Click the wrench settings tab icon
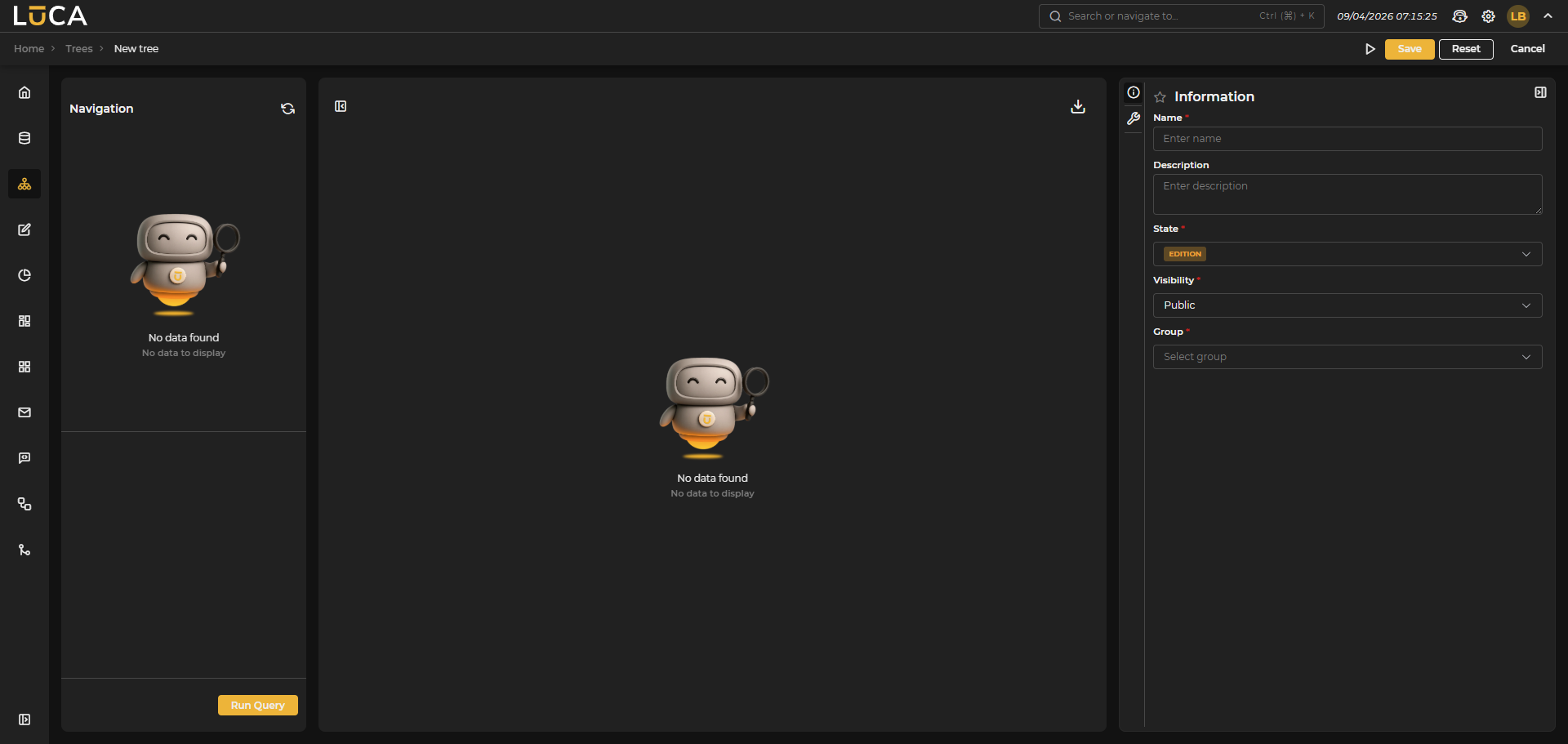 (x=1134, y=118)
